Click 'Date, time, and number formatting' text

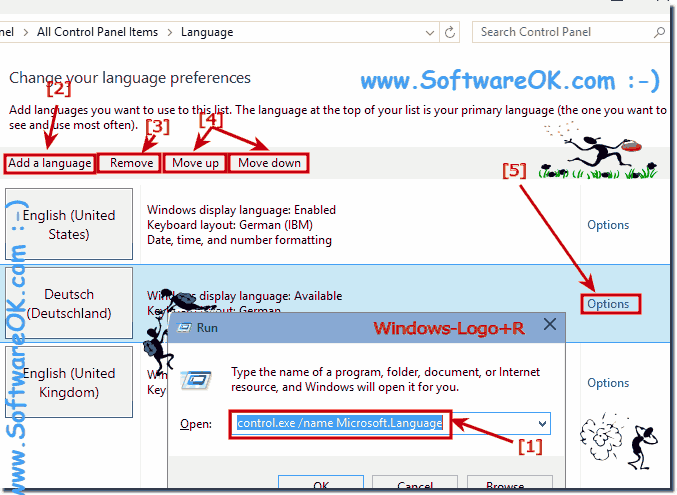coord(240,240)
